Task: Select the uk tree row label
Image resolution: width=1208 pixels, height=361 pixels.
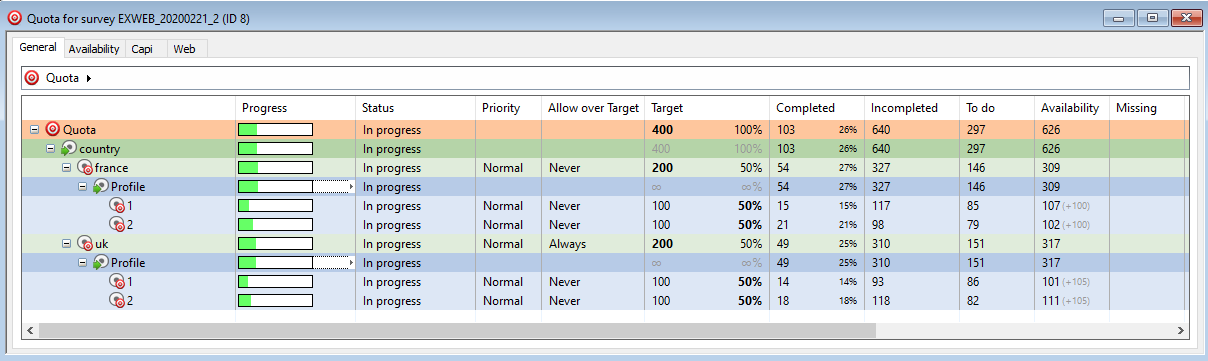Action: click(102, 244)
